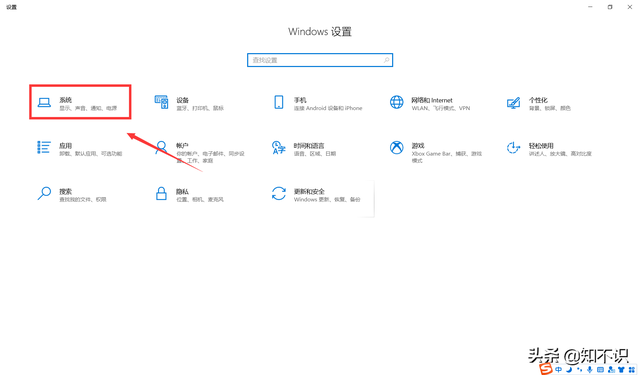Open the 搜索 (Search) settings category
640x375 pixels.
71,194
